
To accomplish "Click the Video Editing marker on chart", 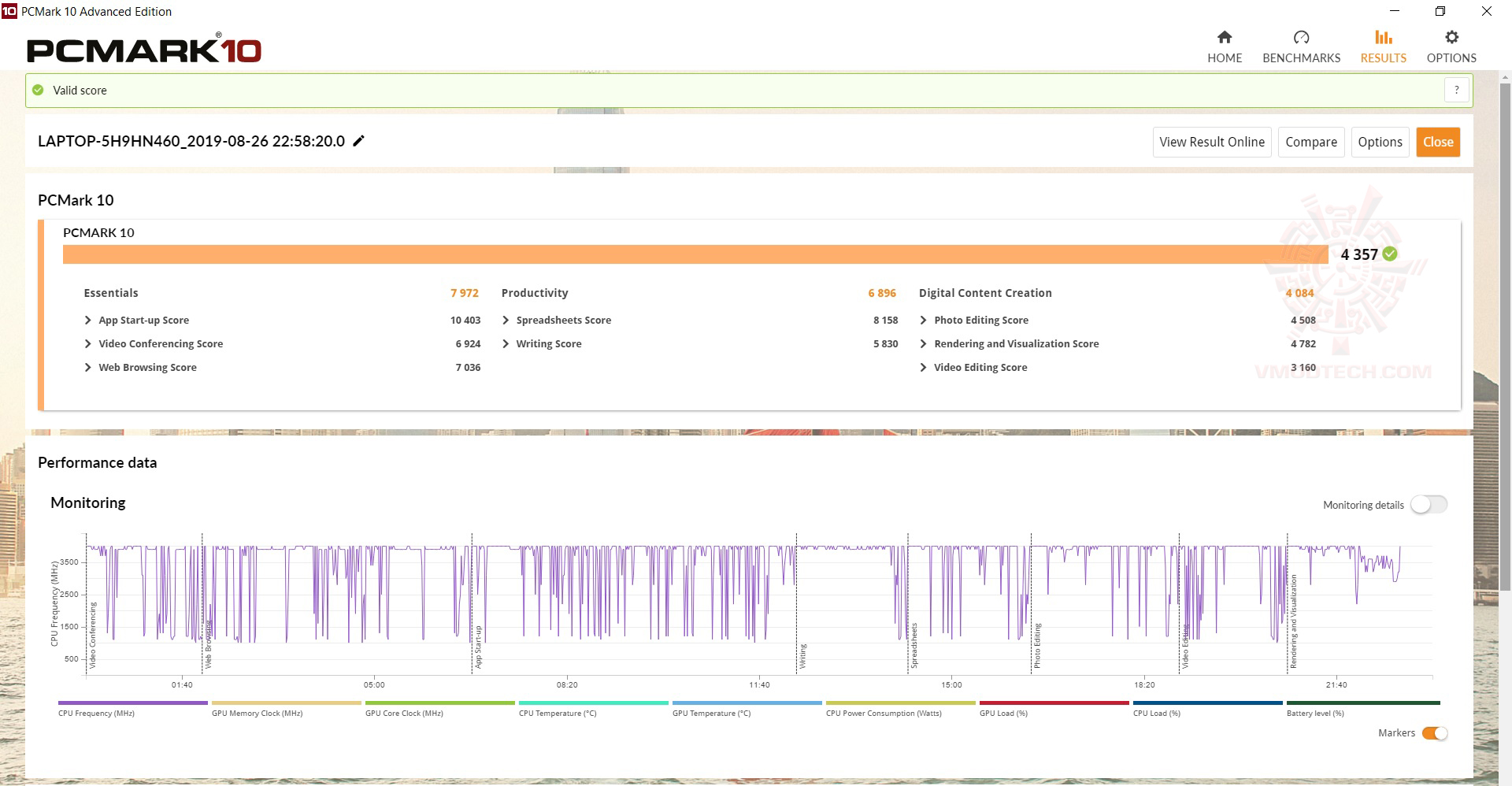I will click(1185, 646).
